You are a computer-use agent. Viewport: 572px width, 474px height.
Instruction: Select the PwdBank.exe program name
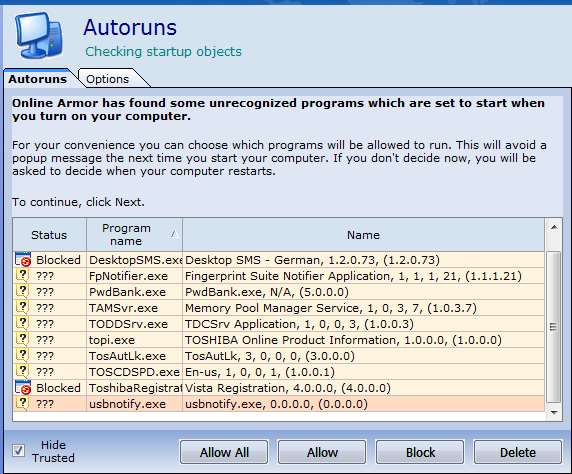point(127,292)
